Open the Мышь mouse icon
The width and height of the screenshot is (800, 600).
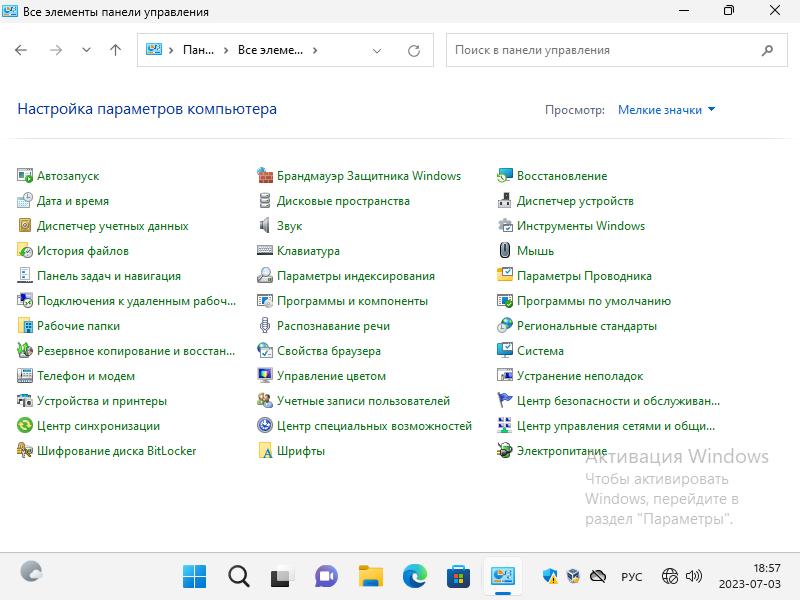click(505, 251)
